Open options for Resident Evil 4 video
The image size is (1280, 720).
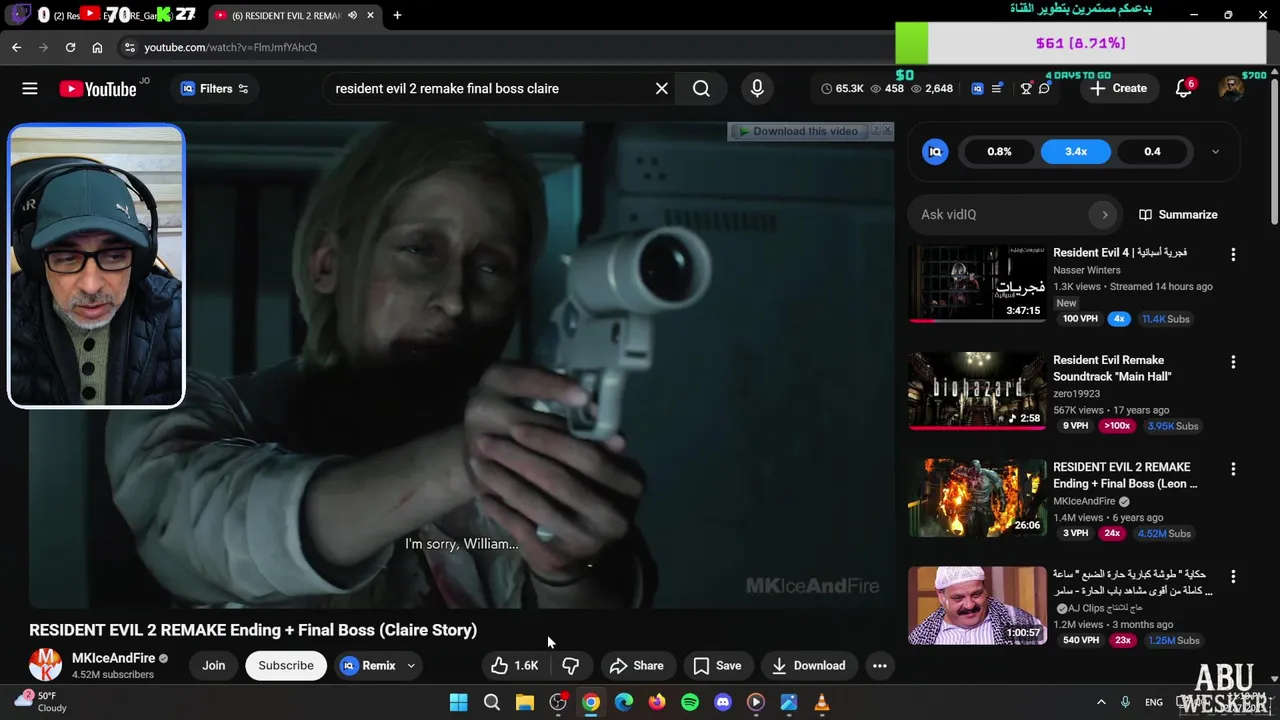1233,254
